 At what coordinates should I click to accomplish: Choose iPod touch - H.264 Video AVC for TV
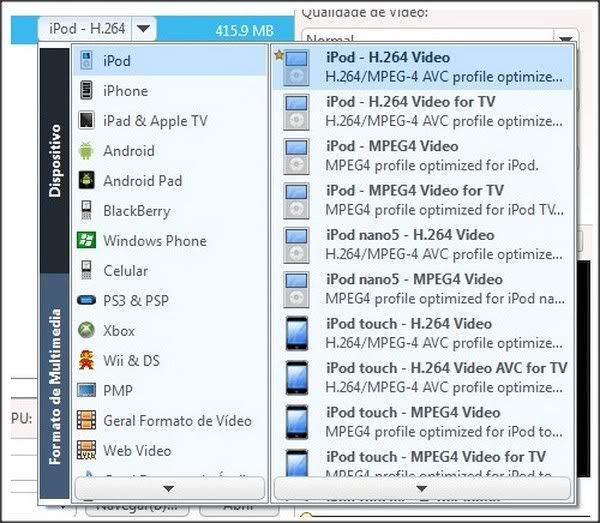(x=422, y=378)
